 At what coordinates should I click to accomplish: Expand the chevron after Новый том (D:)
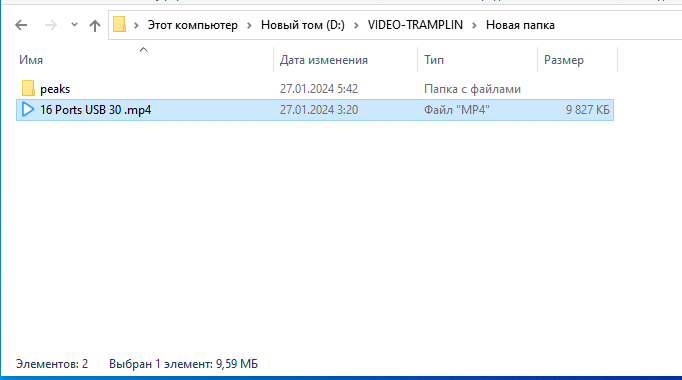[356, 25]
